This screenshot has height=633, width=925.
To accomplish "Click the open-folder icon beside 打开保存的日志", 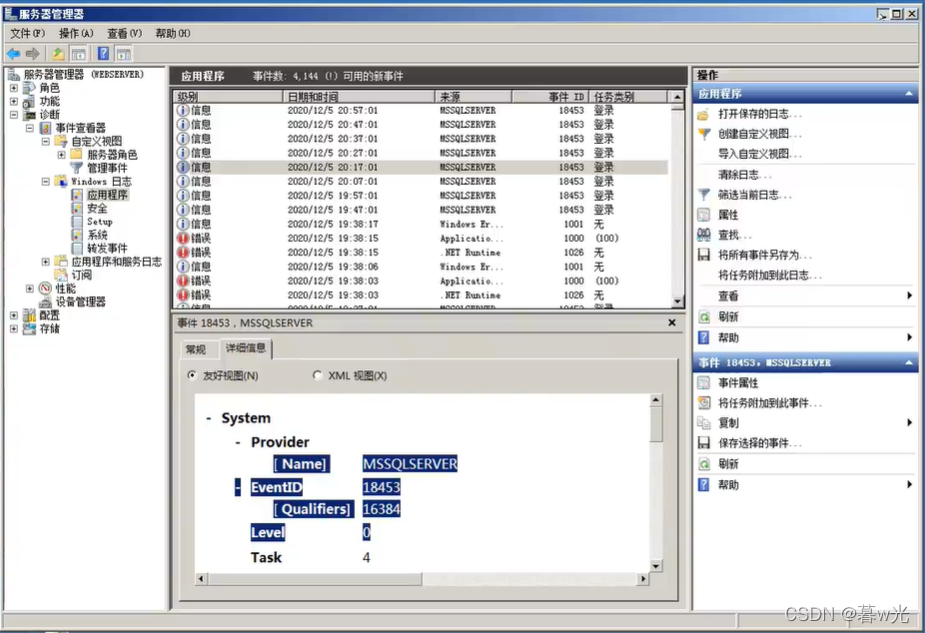I will (703, 114).
